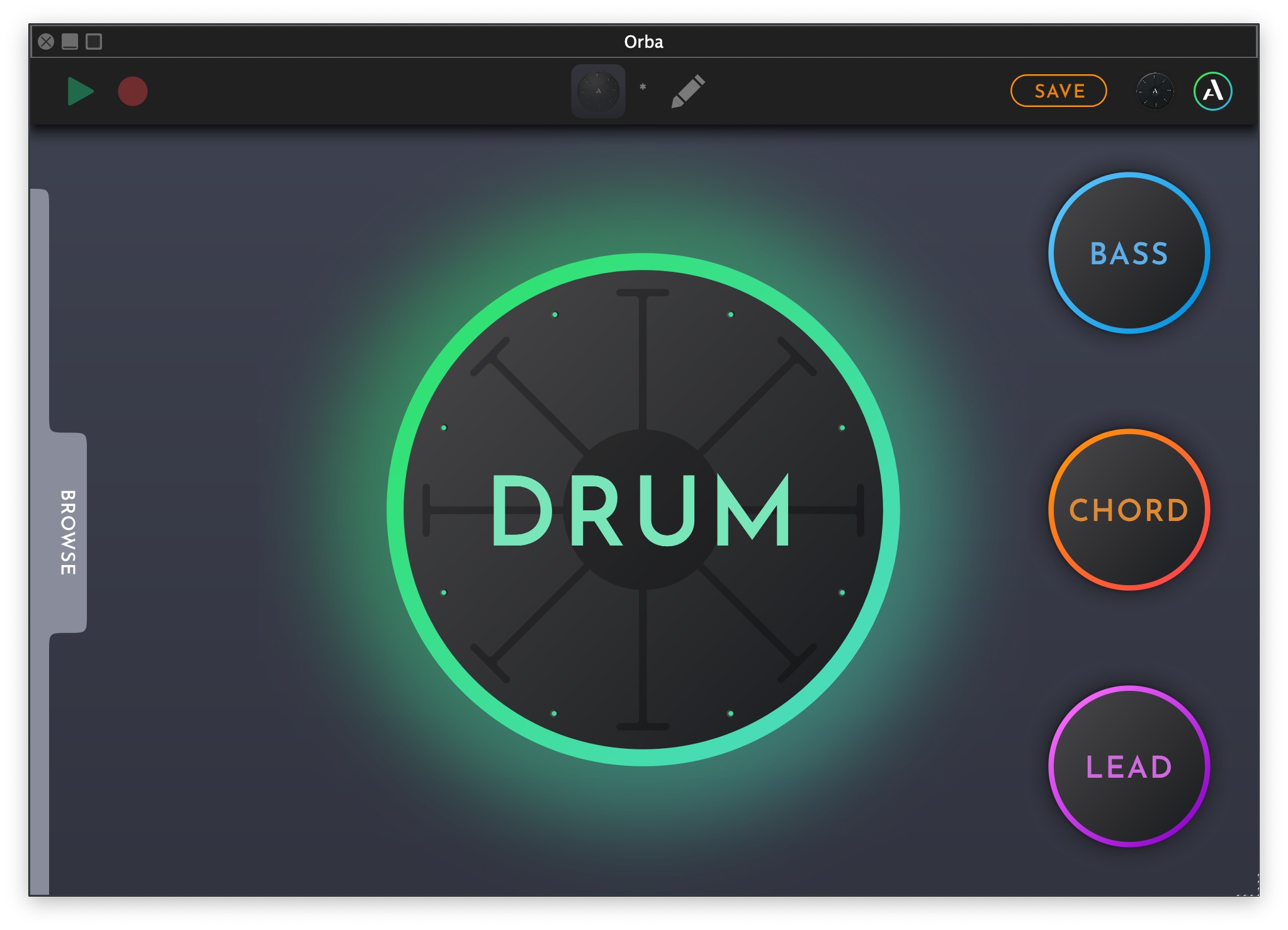Switch to the BASS mode
Viewport: 1288px width, 930px height.
[x=1129, y=253]
